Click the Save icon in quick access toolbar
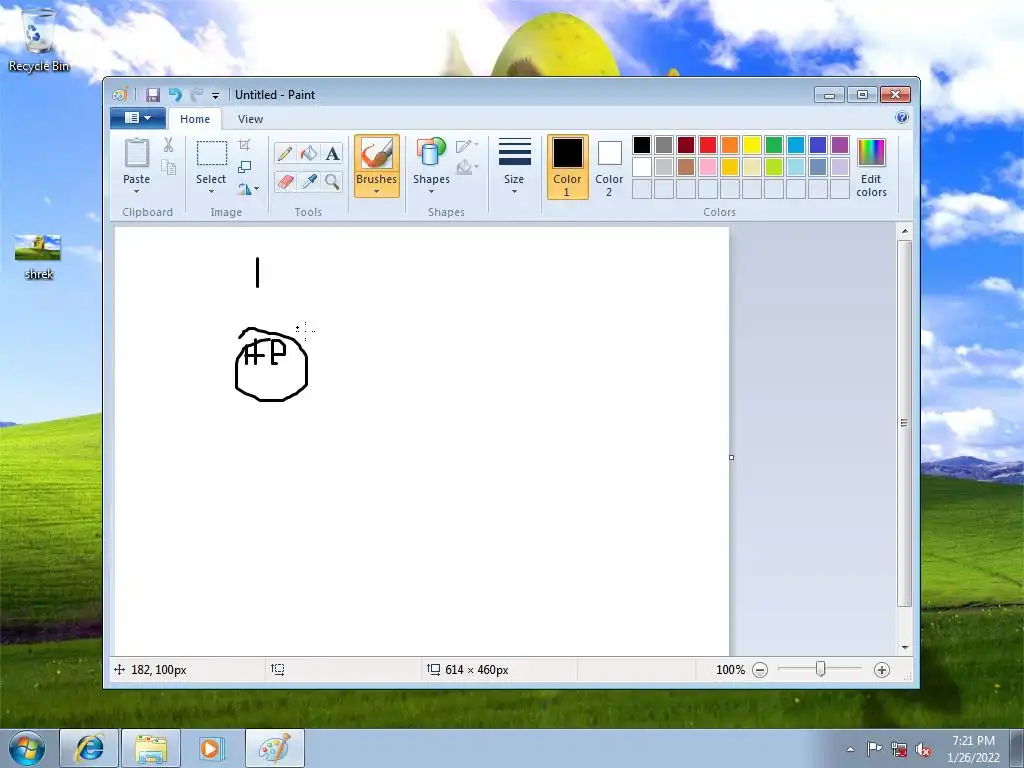1024x768 pixels. click(x=153, y=95)
